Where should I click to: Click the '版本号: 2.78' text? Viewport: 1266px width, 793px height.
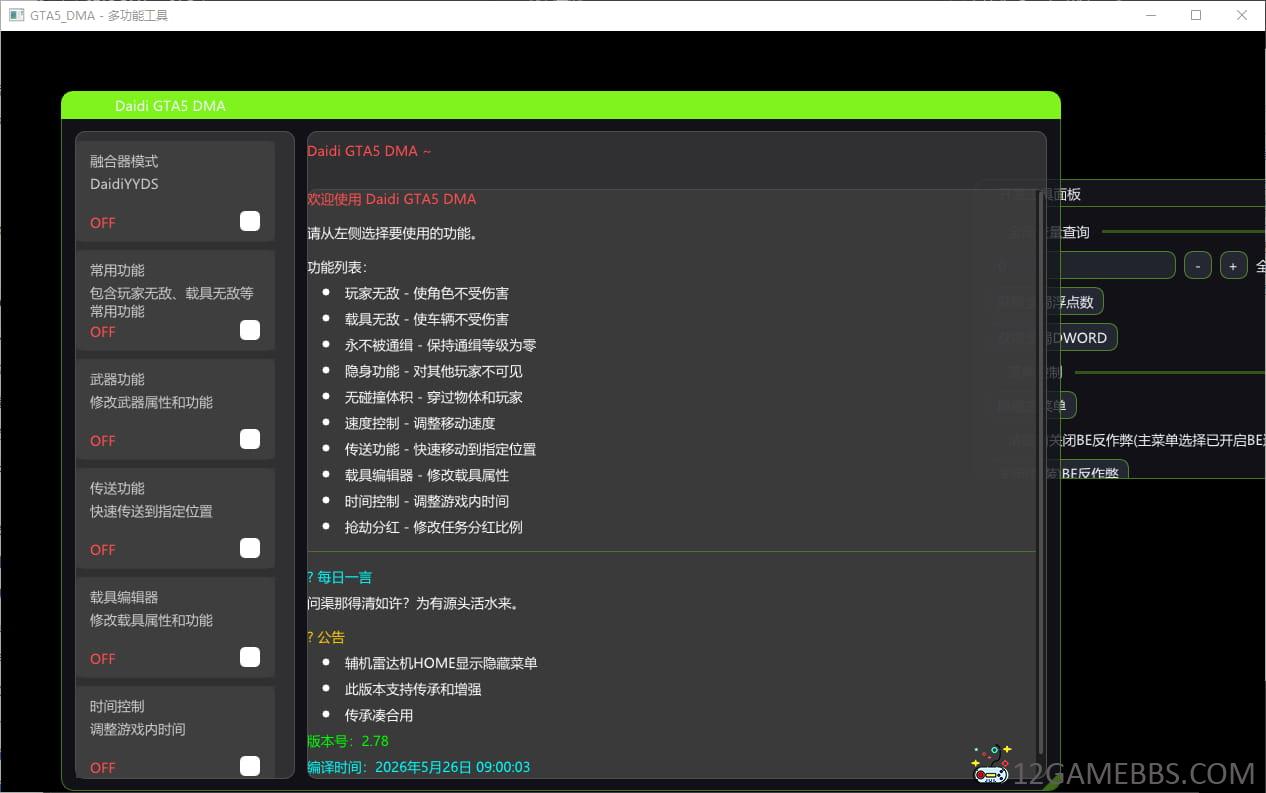click(348, 741)
